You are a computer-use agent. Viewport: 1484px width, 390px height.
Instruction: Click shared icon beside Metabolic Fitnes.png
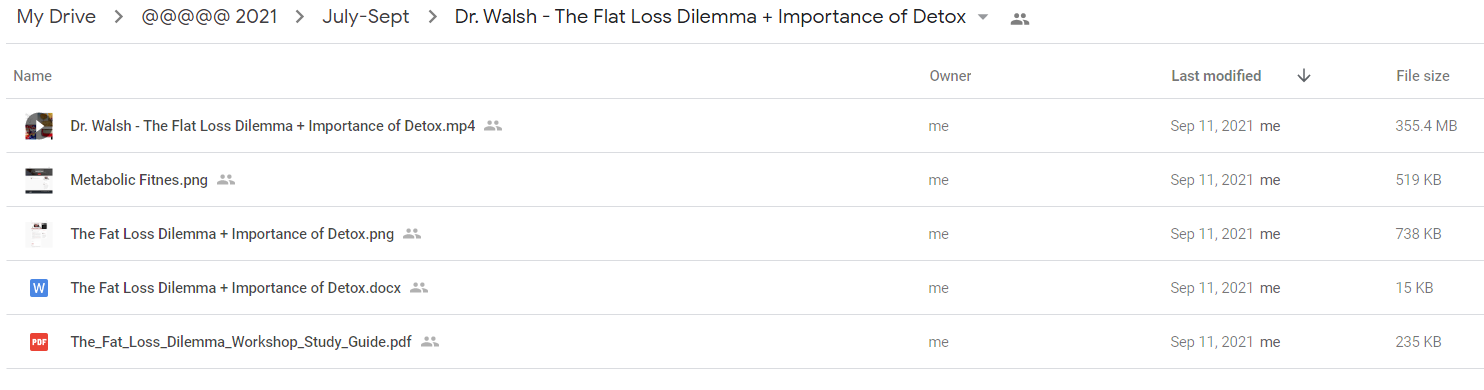226,180
